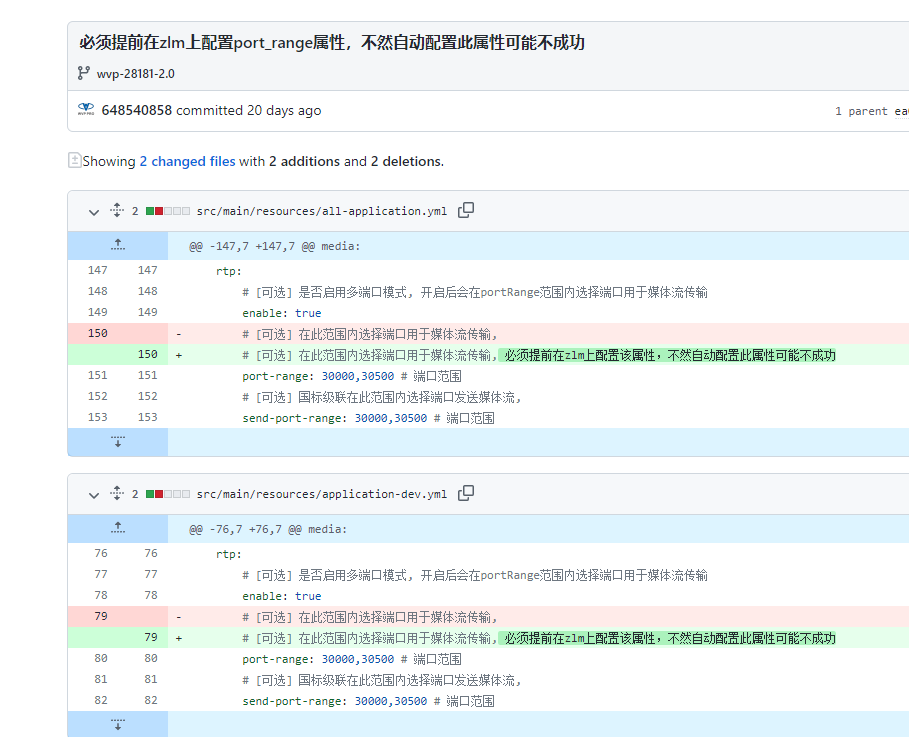Expand context above the application-dev.yml hunk
Viewport: 909px width, 737px height.
117,528
